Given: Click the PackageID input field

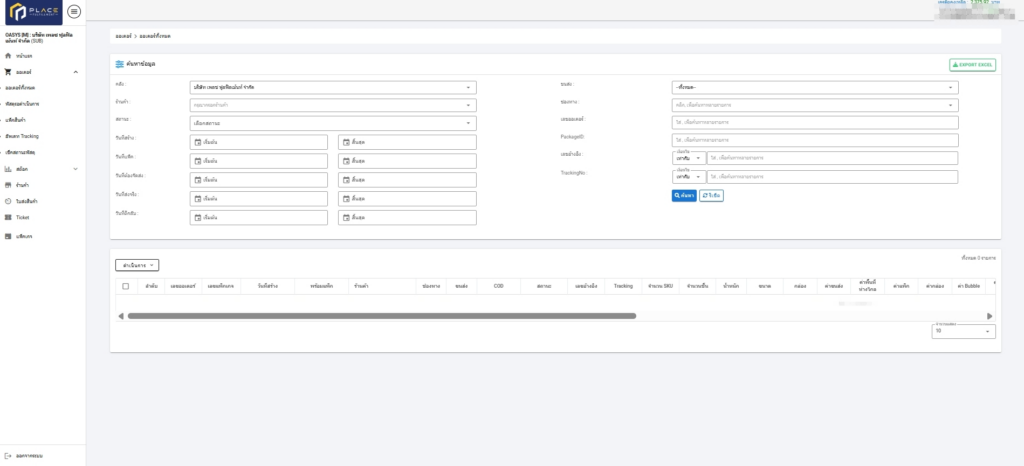Looking at the screenshot, I should point(814,140).
